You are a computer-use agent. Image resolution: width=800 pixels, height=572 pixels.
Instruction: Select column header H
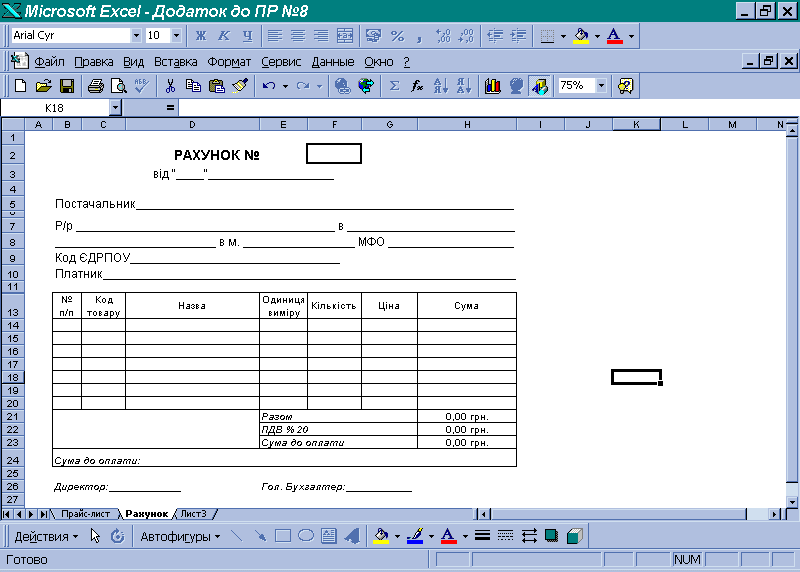click(x=467, y=125)
